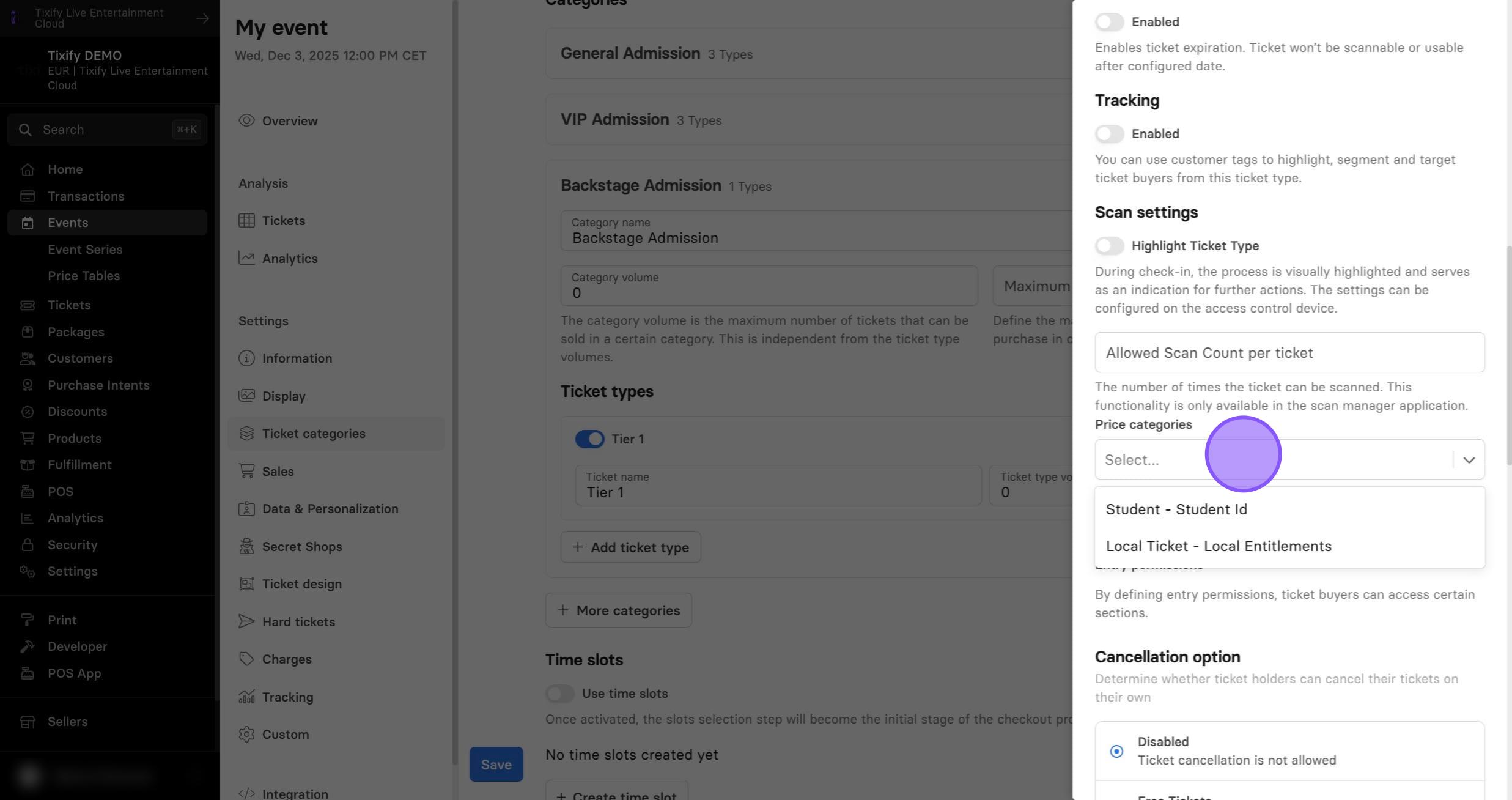Expand the VIP Admission category
Screen dimensions: 1512x800
tap(808, 119)
